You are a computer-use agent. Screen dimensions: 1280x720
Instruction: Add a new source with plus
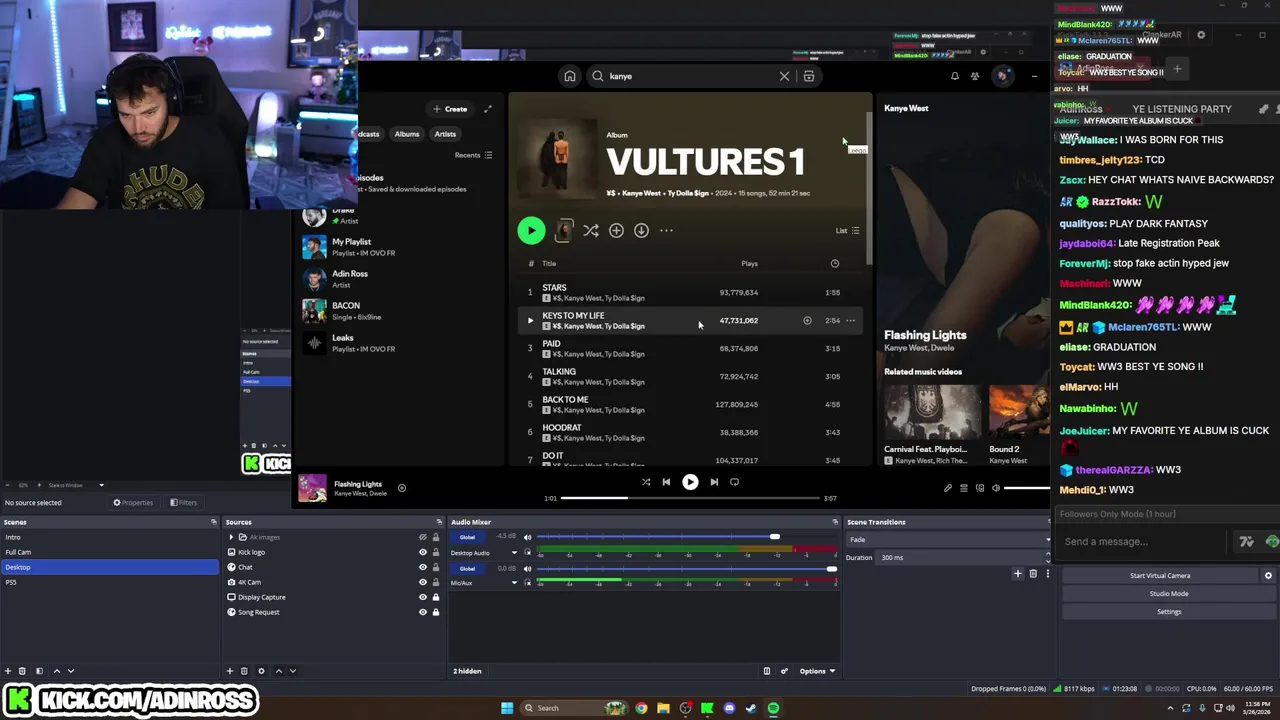[x=230, y=671]
